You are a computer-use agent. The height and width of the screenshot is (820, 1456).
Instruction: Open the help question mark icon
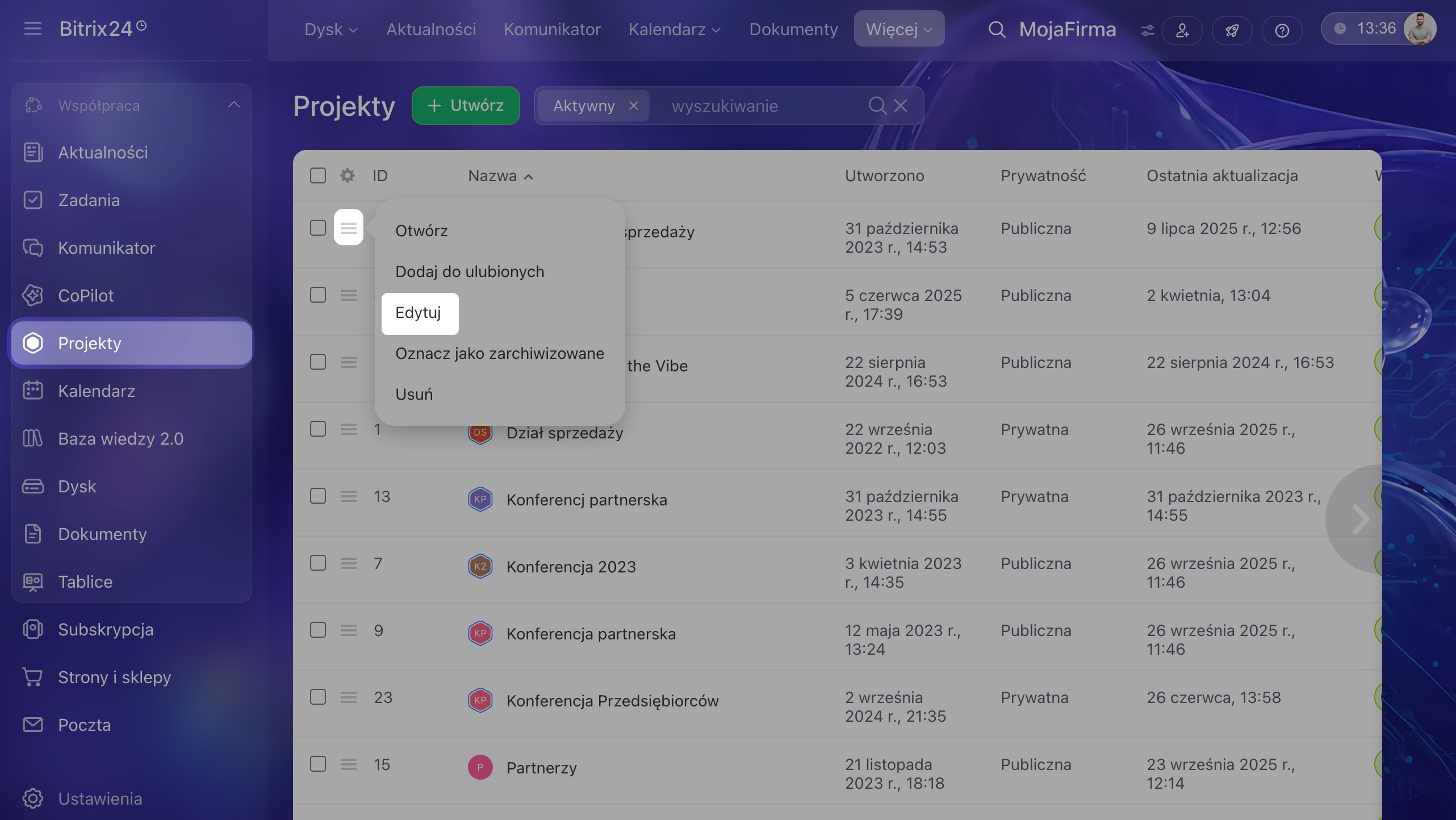click(x=1282, y=30)
